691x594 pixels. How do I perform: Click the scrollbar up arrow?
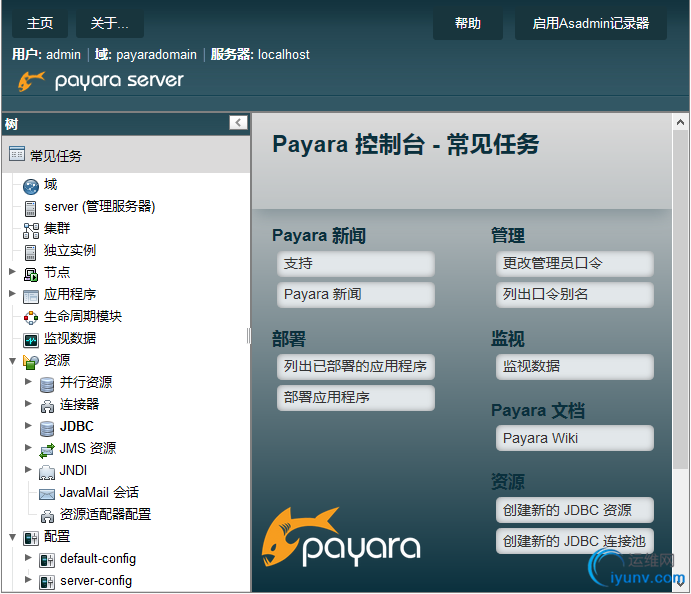tap(680, 122)
